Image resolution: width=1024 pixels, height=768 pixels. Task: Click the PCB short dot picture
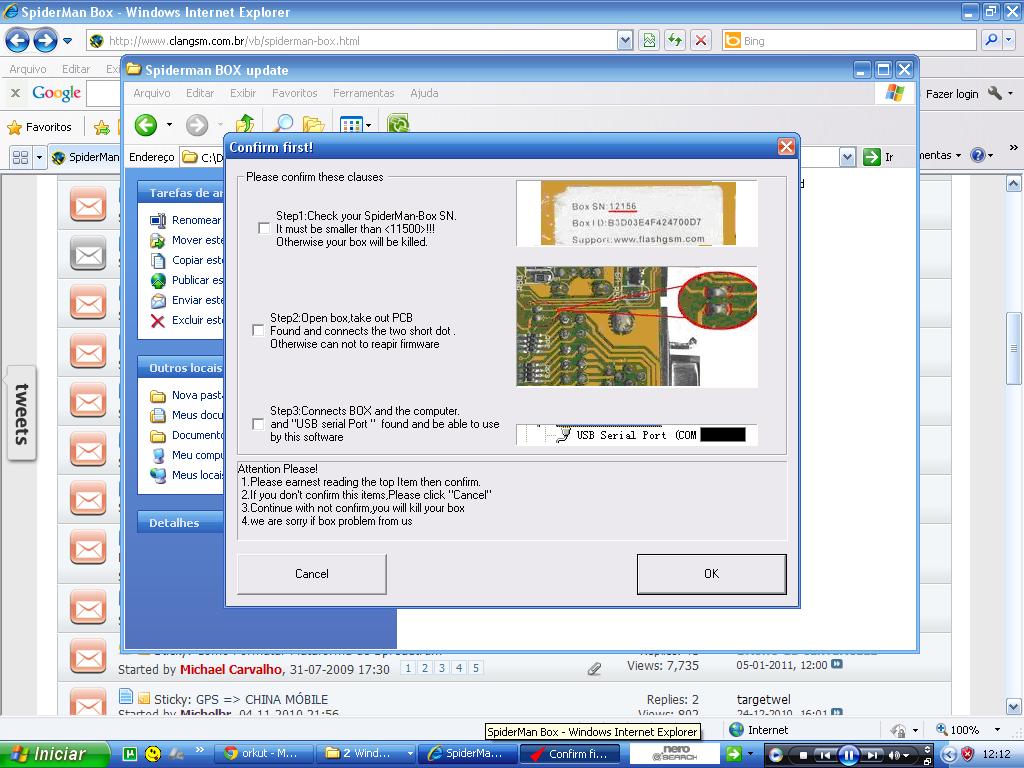tap(637, 327)
